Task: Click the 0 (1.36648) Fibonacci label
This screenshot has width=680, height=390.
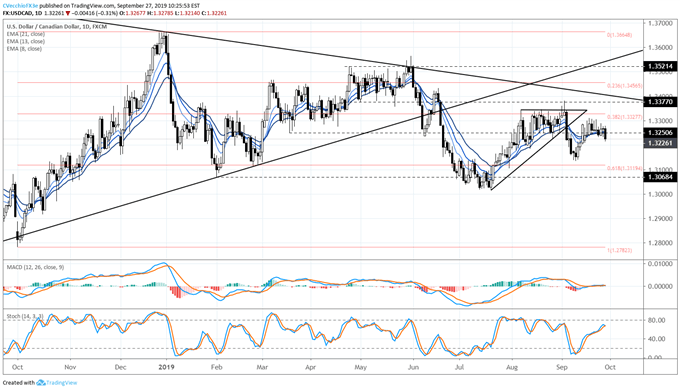Action: coord(619,35)
